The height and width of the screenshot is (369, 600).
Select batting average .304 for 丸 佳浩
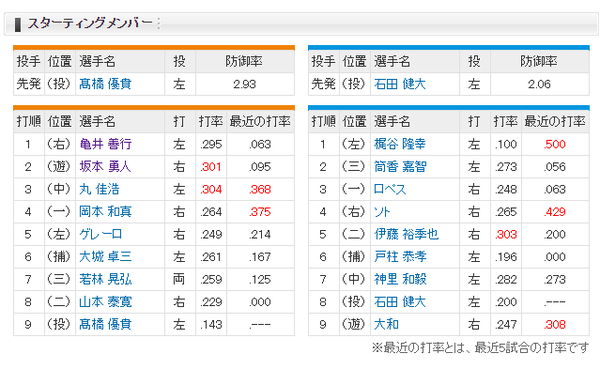211,189
